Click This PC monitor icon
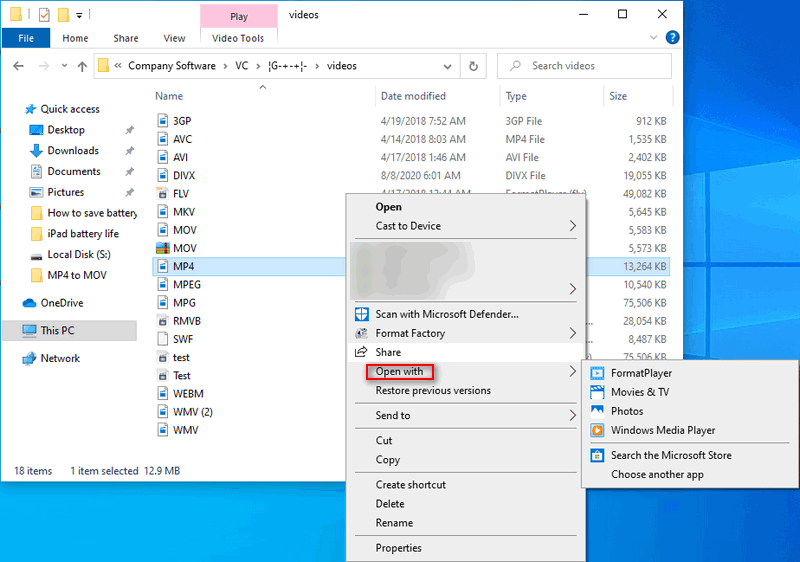800x562 pixels. pos(30,330)
